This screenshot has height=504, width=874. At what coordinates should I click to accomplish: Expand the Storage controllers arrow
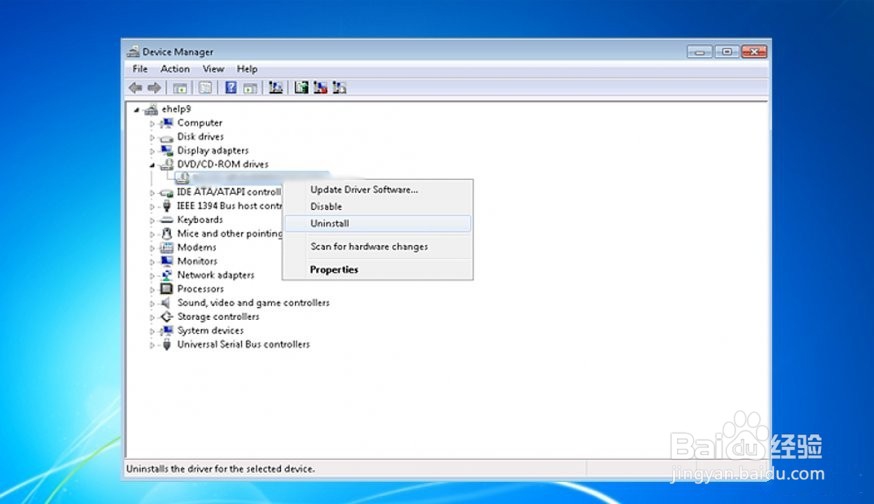[x=152, y=317]
